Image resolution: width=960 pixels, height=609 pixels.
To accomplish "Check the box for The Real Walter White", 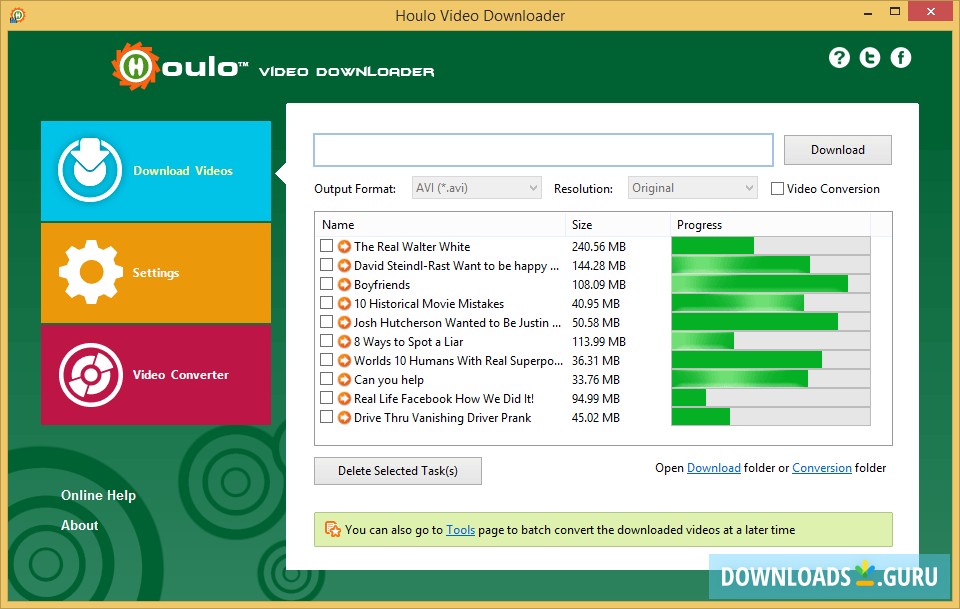I will (326, 246).
